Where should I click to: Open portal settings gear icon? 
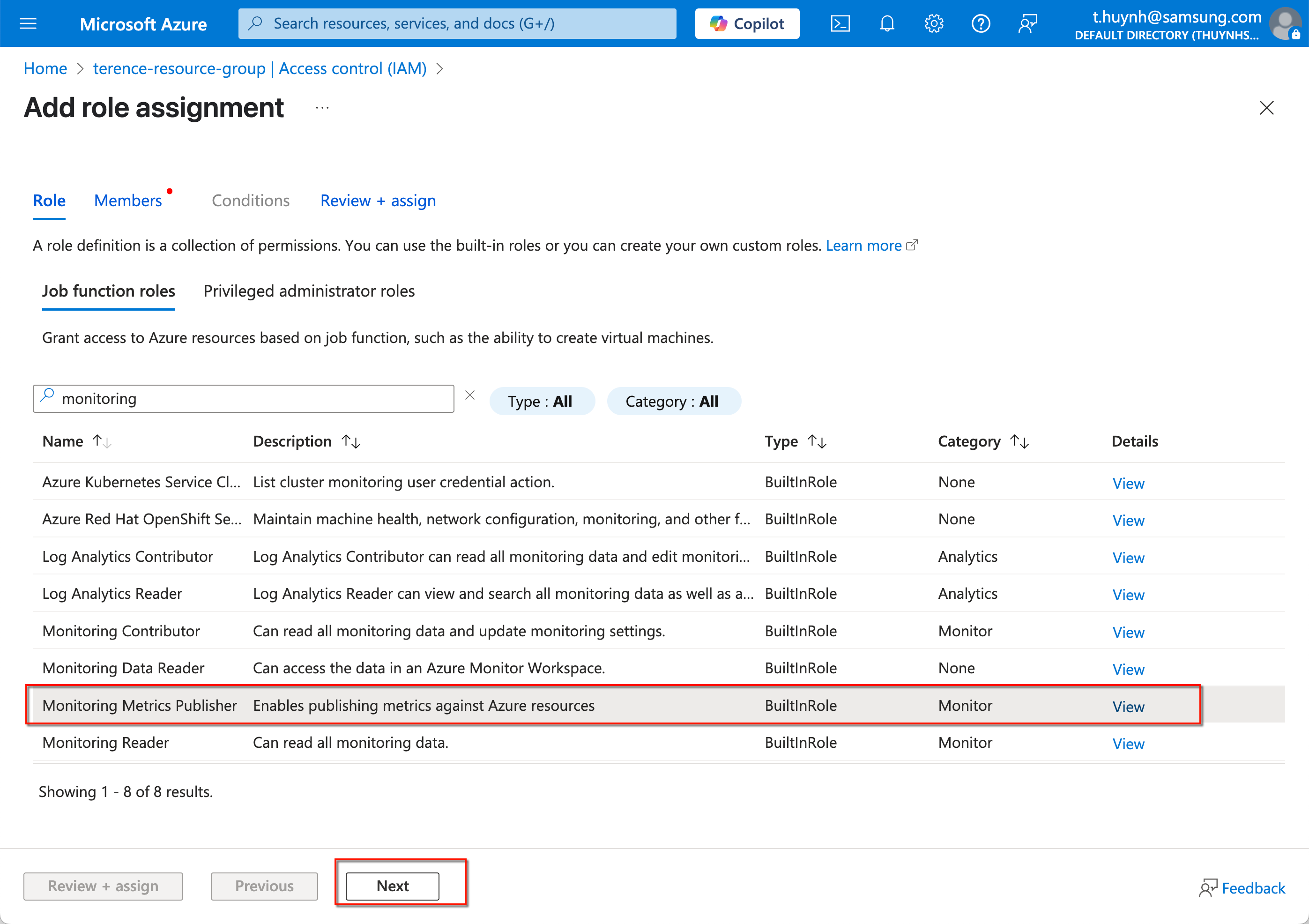pos(933,23)
